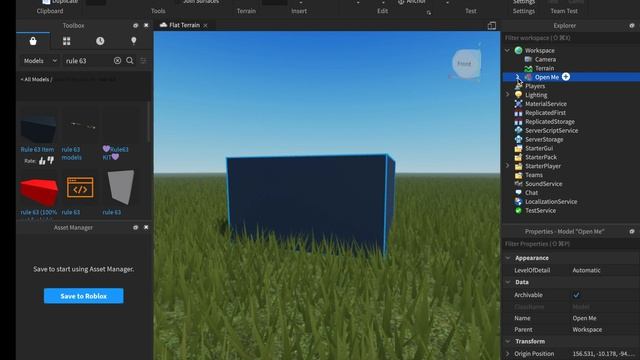The width and height of the screenshot is (640, 360).
Task: Pop out the Explorer panel
Action: 632,25
